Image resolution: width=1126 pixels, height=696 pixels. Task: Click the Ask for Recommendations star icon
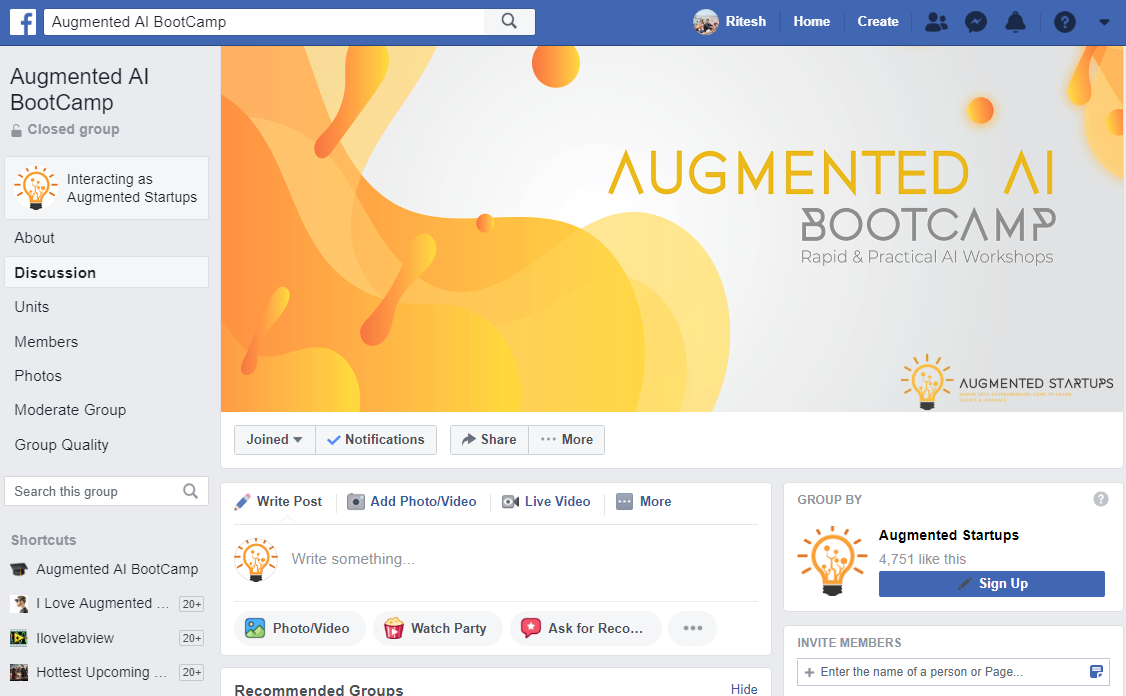click(x=531, y=628)
